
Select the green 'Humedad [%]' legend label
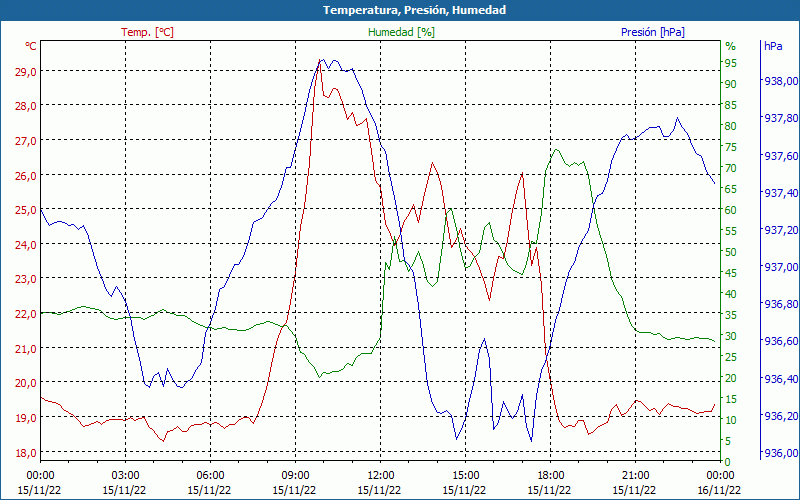(402, 32)
